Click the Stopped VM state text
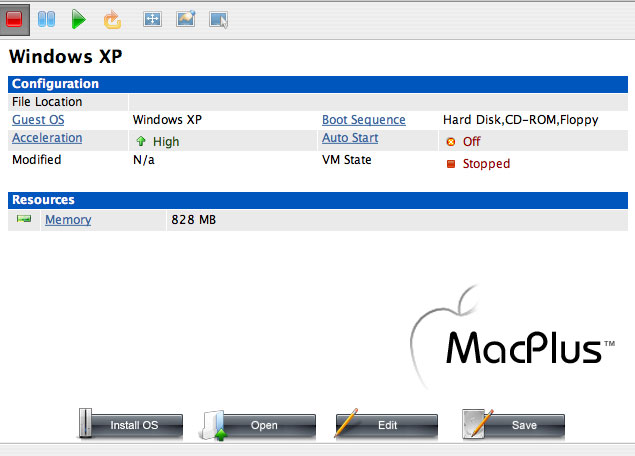 tap(486, 164)
